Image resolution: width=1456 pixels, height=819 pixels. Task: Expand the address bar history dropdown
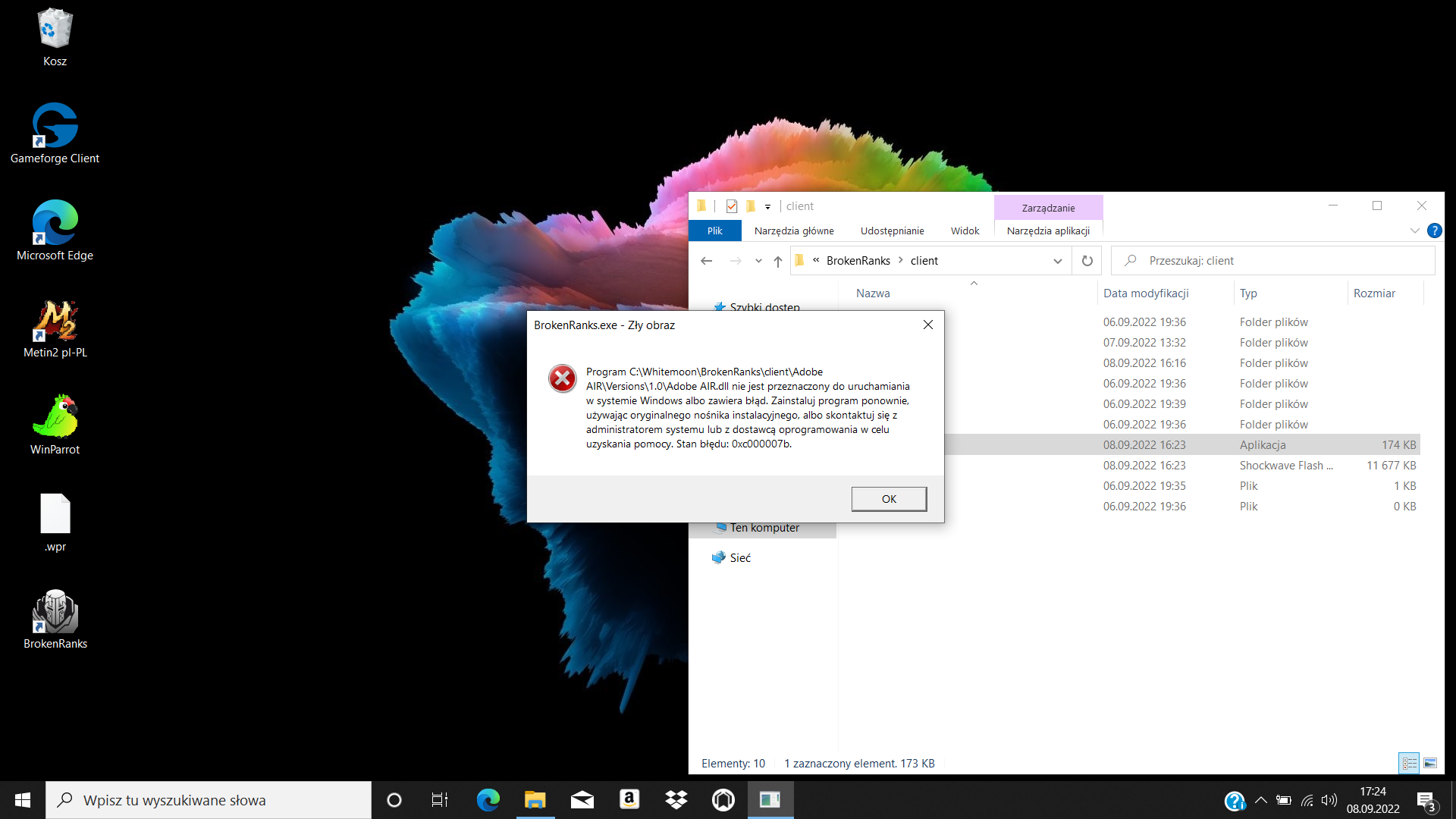click(x=1057, y=261)
